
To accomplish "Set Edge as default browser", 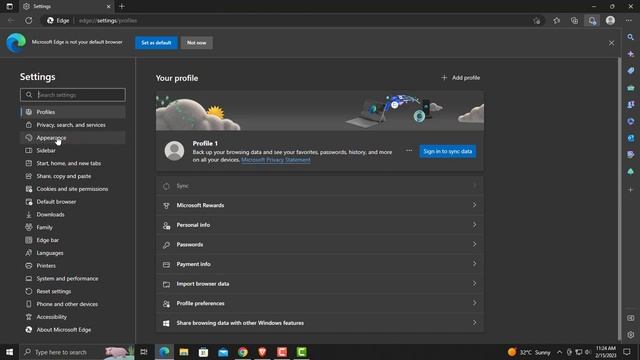I will coord(156,42).
